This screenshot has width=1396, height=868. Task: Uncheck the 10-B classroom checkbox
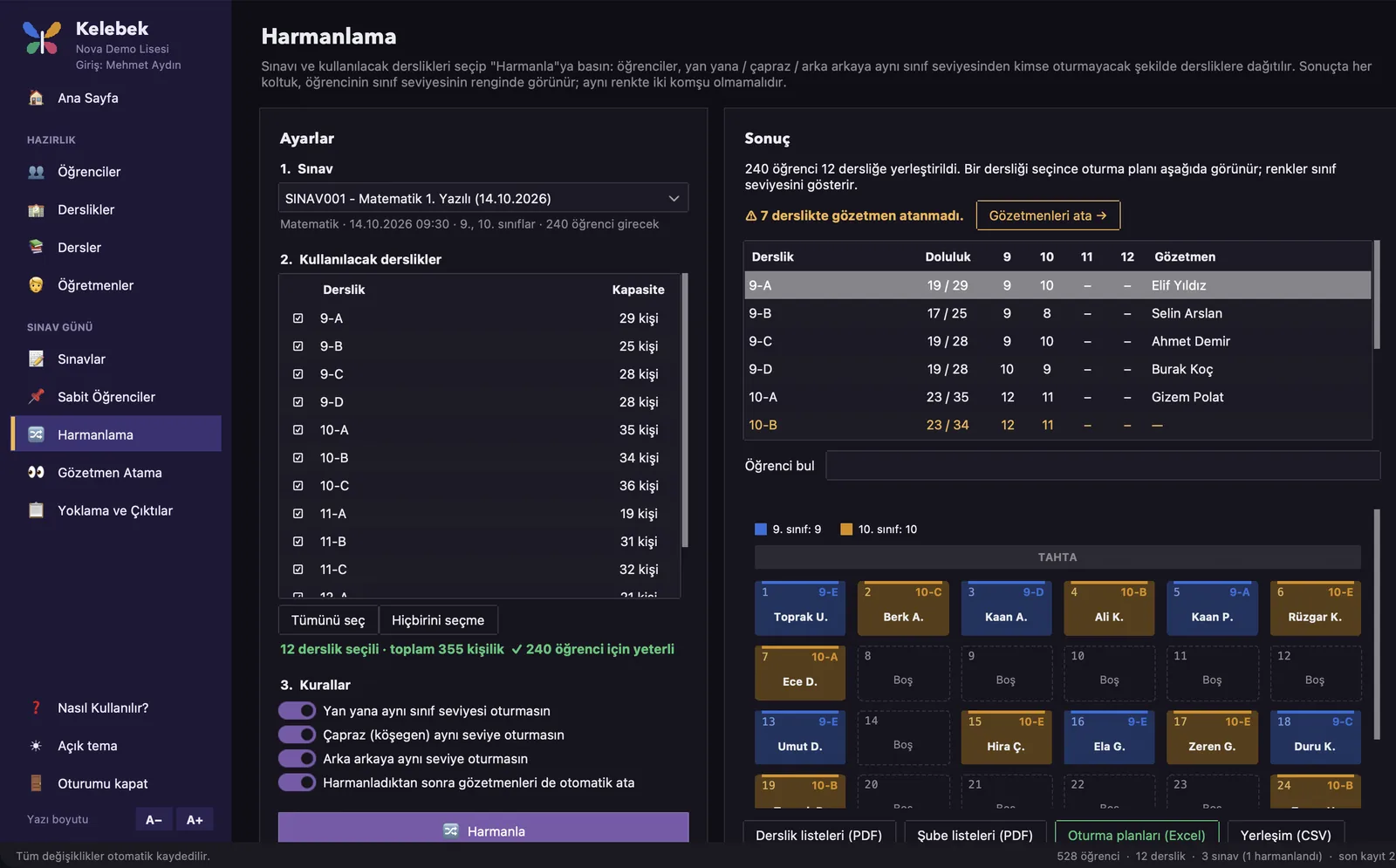point(298,458)
